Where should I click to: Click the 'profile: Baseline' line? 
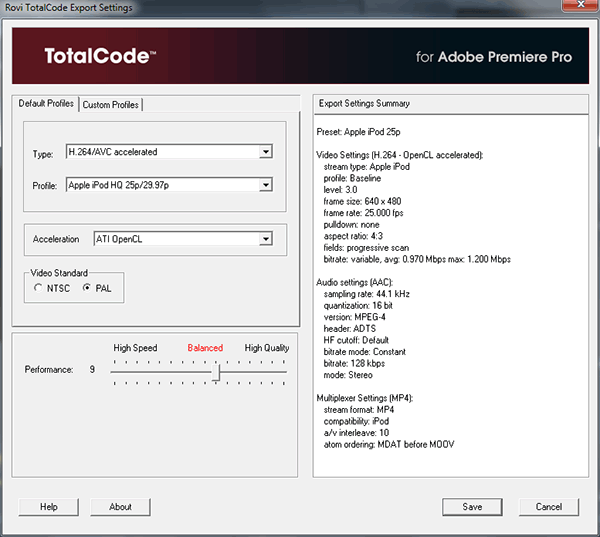[x=352, y=178]
